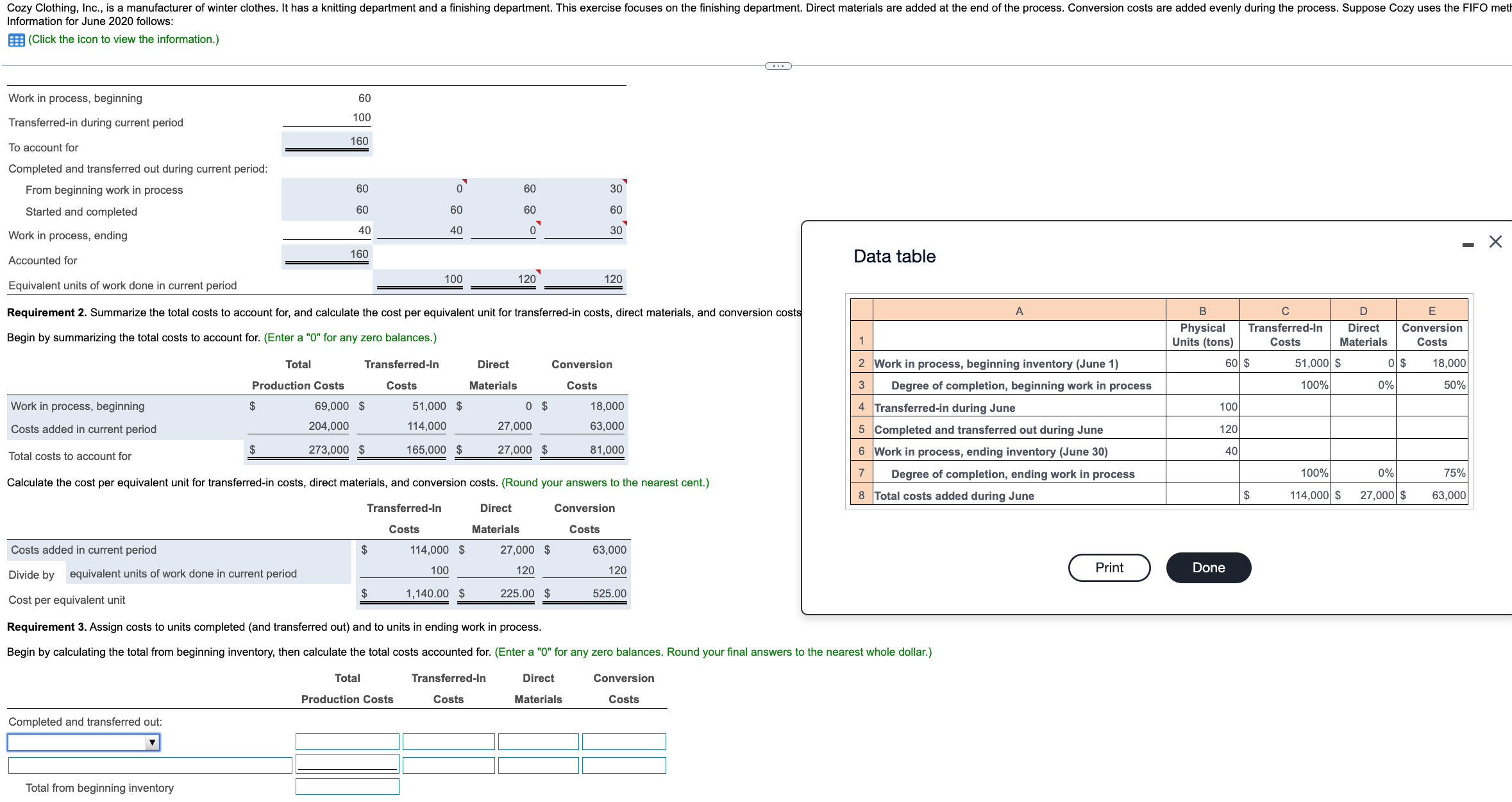Image resolution: width=1512 pixels, height=802 pixels.
Task: Click first row Transferred-In Costs input field
Action: click(448, 742)
